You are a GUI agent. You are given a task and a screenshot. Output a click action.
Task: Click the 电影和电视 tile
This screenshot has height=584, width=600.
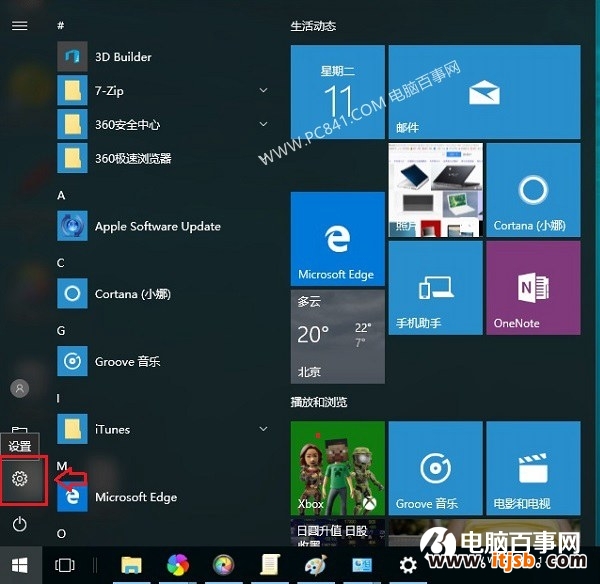click(x=532, y=467)
